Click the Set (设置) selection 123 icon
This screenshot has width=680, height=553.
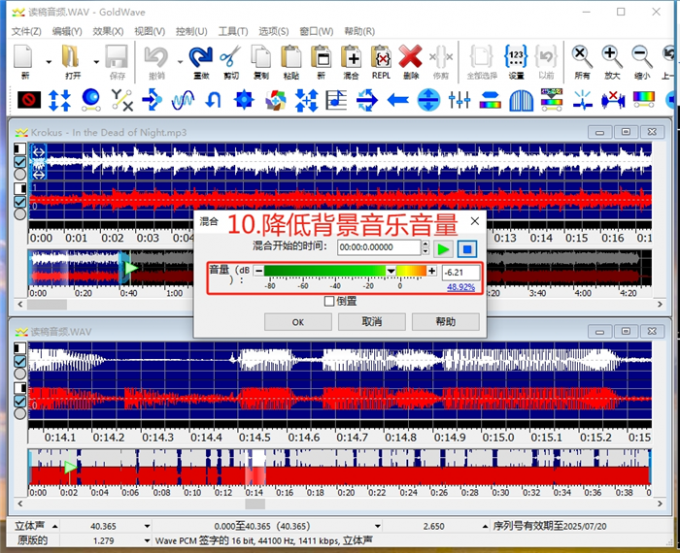coord(516,57)
